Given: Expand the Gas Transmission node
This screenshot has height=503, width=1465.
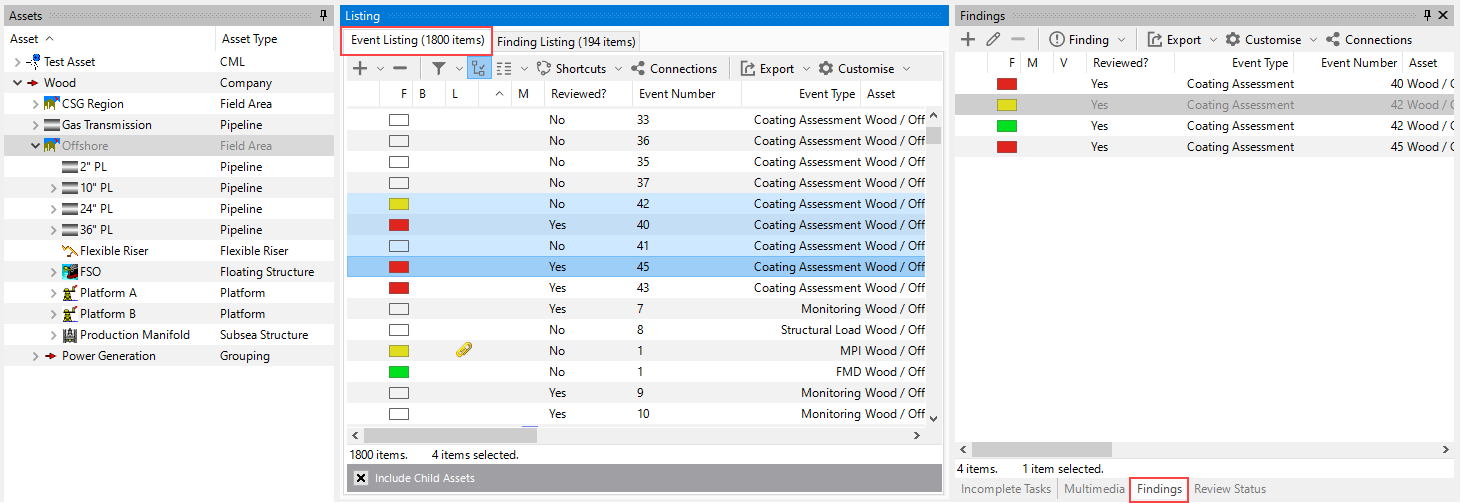Looking at the screenshot, I should (35, 125).
